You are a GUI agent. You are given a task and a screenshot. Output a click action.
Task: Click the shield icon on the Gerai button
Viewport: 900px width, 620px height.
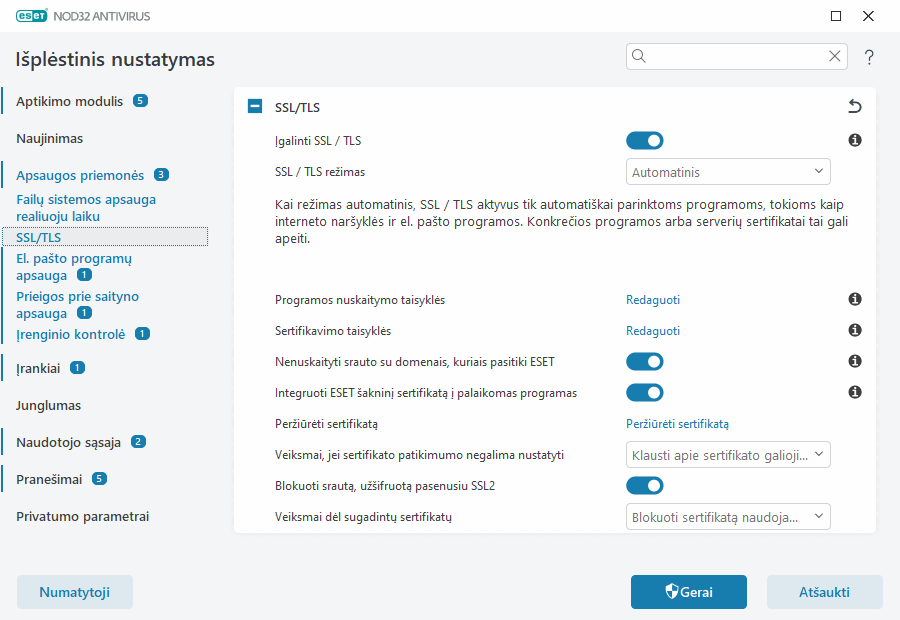click(673, 591)
